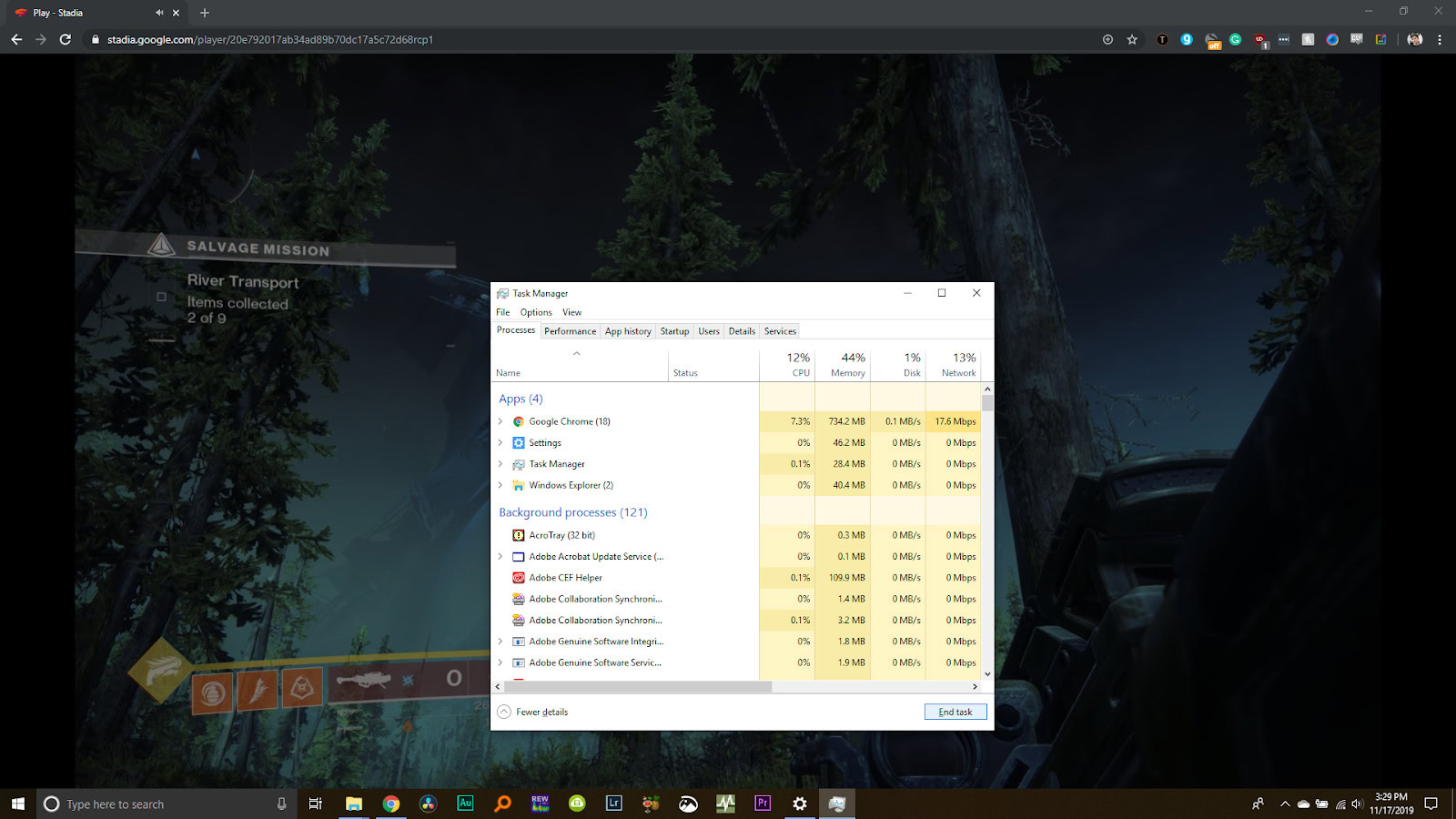The image size is (1456, 819).
Task: Open Lightroom from the taskbar
Action: (x=614, y=804)
